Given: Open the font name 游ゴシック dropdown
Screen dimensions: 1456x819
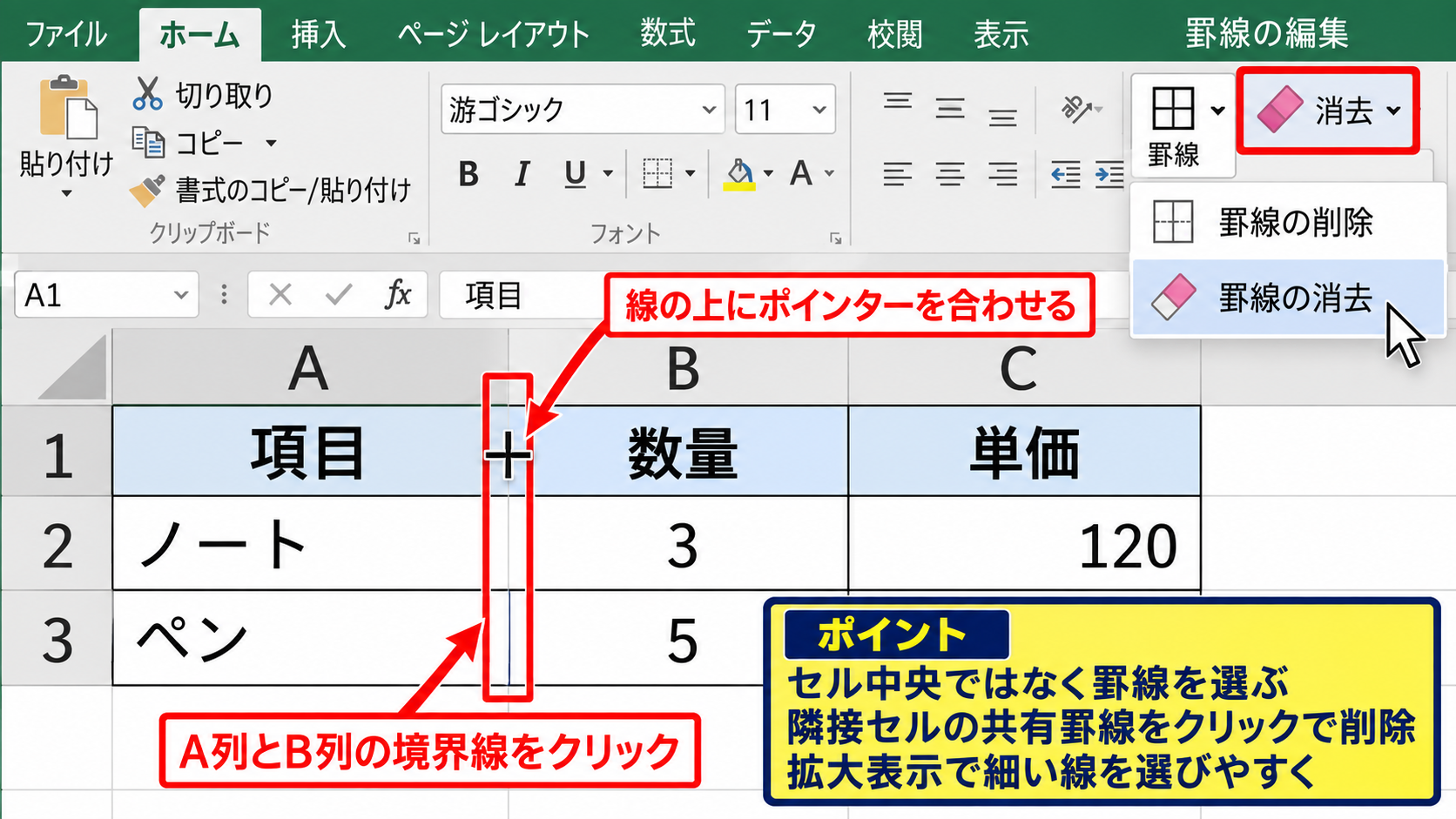Looking at the screenshot, I should tap(709, 110).
